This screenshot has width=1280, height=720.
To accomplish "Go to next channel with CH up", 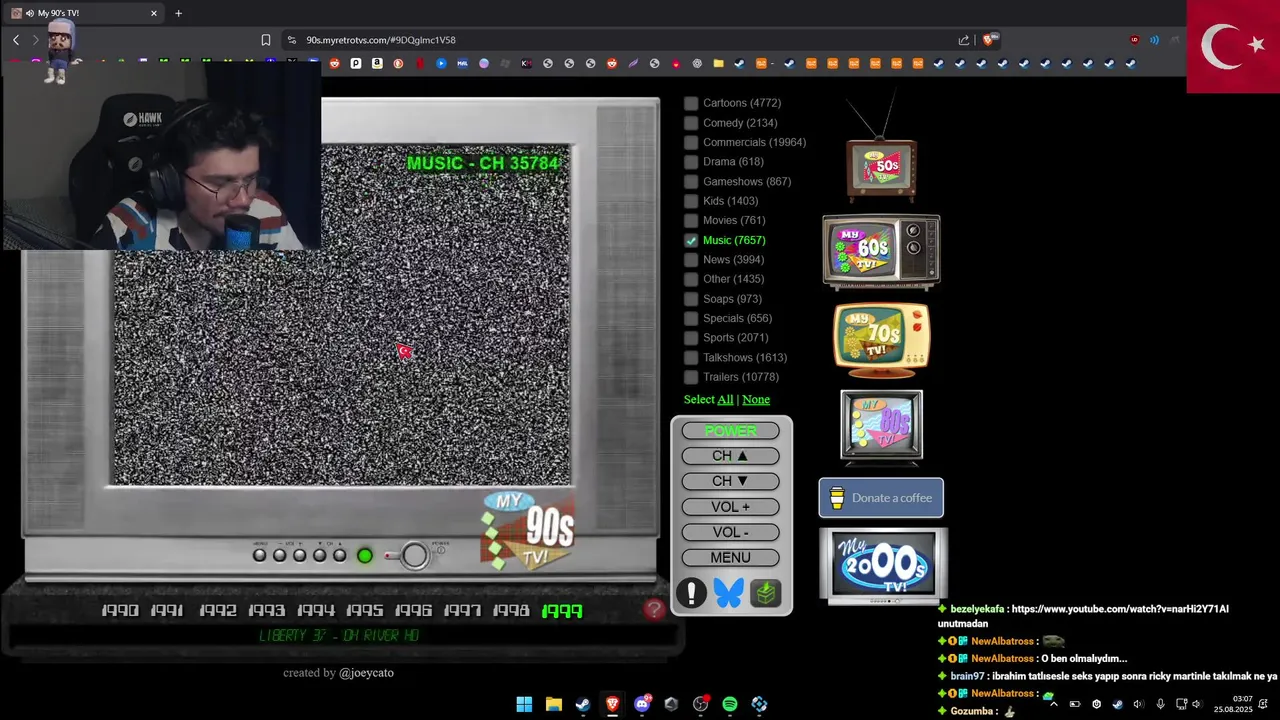I will (730, 456).
